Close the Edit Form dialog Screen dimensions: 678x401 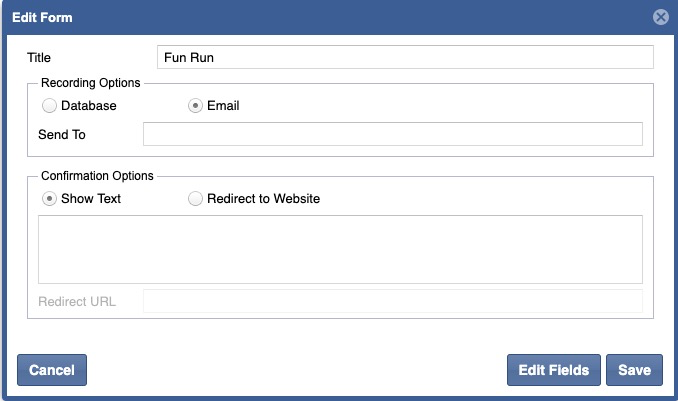(660, 17)
